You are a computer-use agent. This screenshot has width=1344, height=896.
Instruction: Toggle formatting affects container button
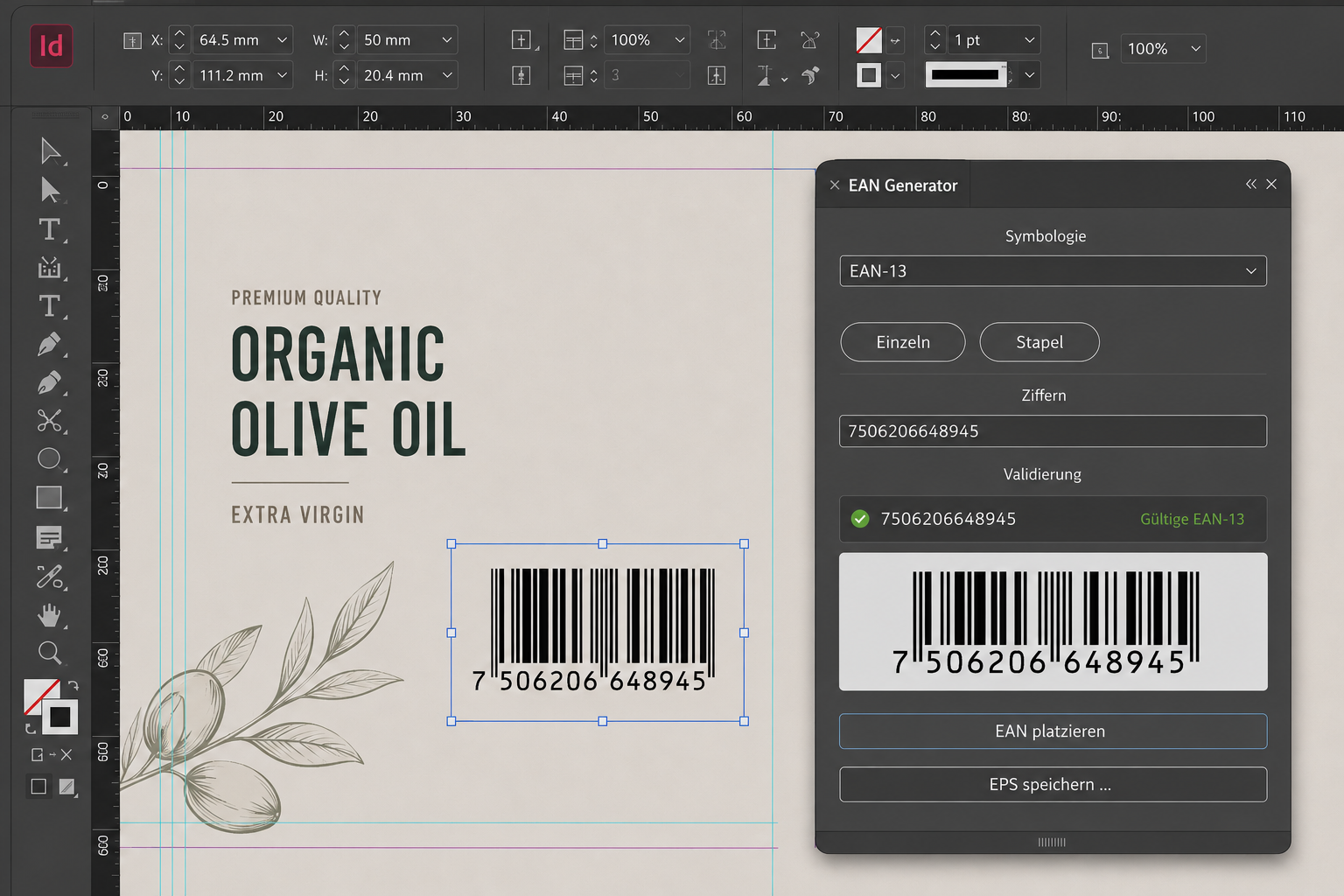click(x=37, y=754)
